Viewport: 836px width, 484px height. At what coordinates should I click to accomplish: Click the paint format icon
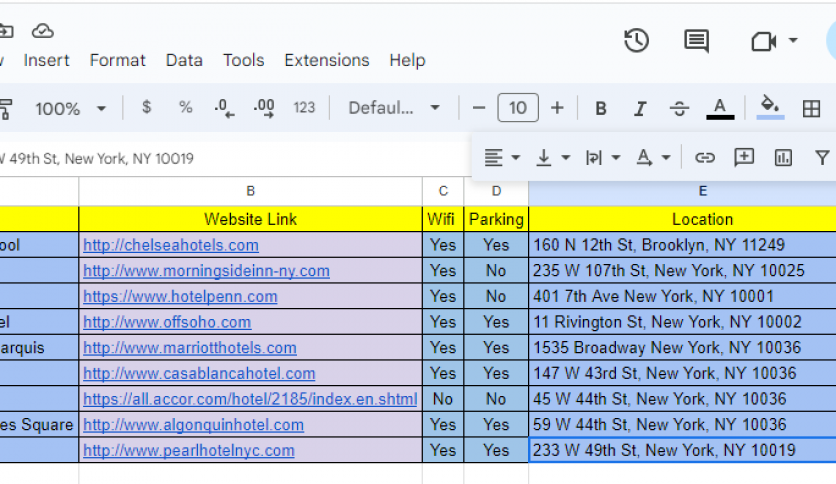point(5,109)
